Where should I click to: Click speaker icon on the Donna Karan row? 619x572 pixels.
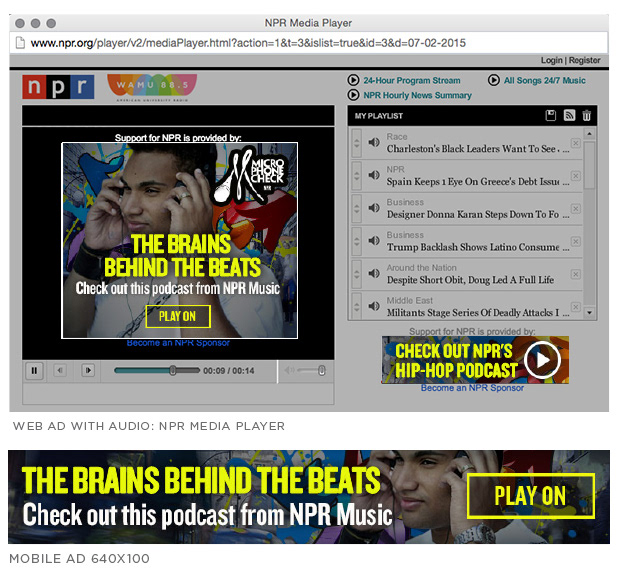pos(374,208)
